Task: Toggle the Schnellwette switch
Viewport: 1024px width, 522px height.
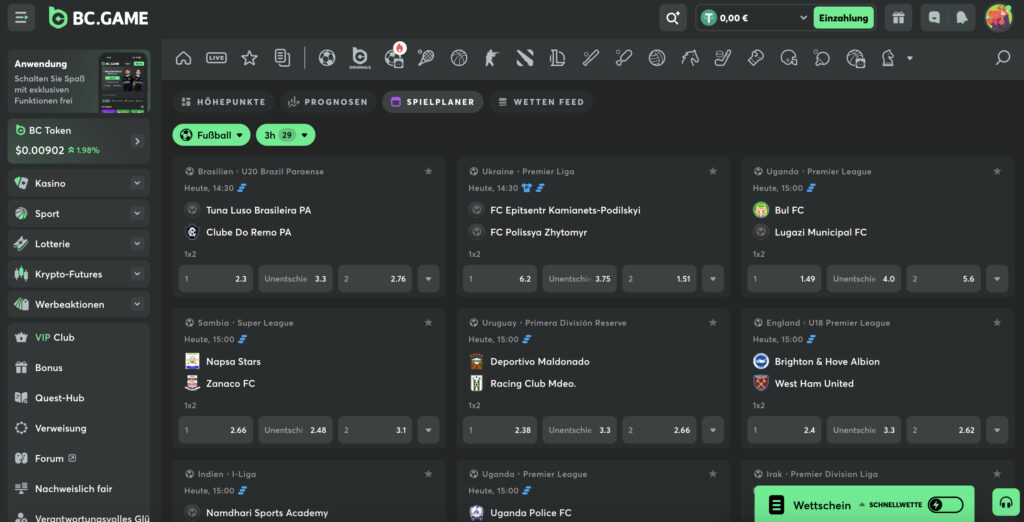Action: 945,505
